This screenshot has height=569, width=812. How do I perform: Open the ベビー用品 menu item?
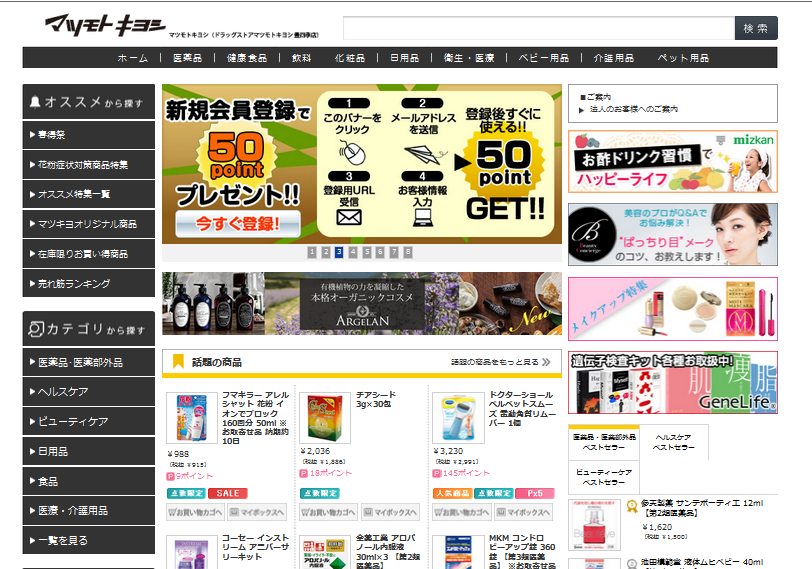click(544, 58)
